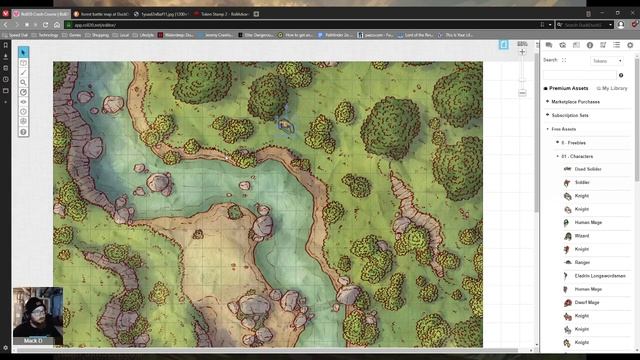Select the Soldier token
This screenshot has width=640, height=360.
click(x=582, y=182)
